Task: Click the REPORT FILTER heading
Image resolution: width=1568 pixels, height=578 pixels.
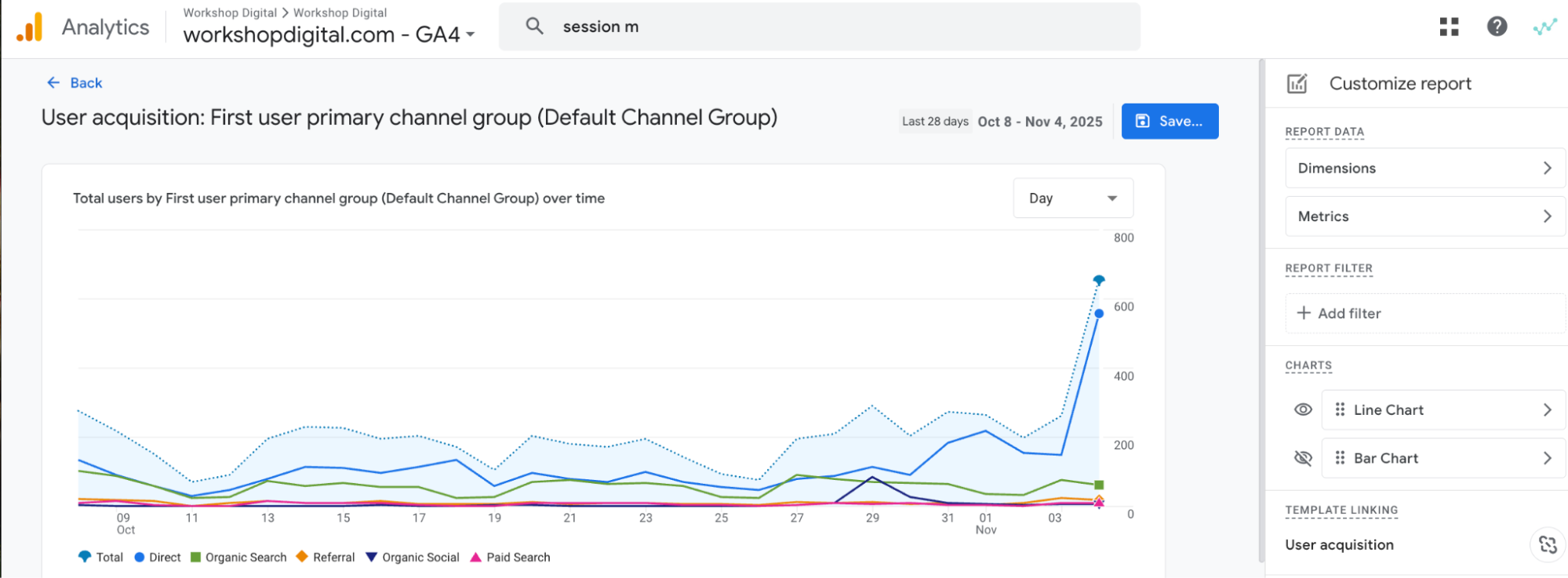Action: coord(1329,268)
